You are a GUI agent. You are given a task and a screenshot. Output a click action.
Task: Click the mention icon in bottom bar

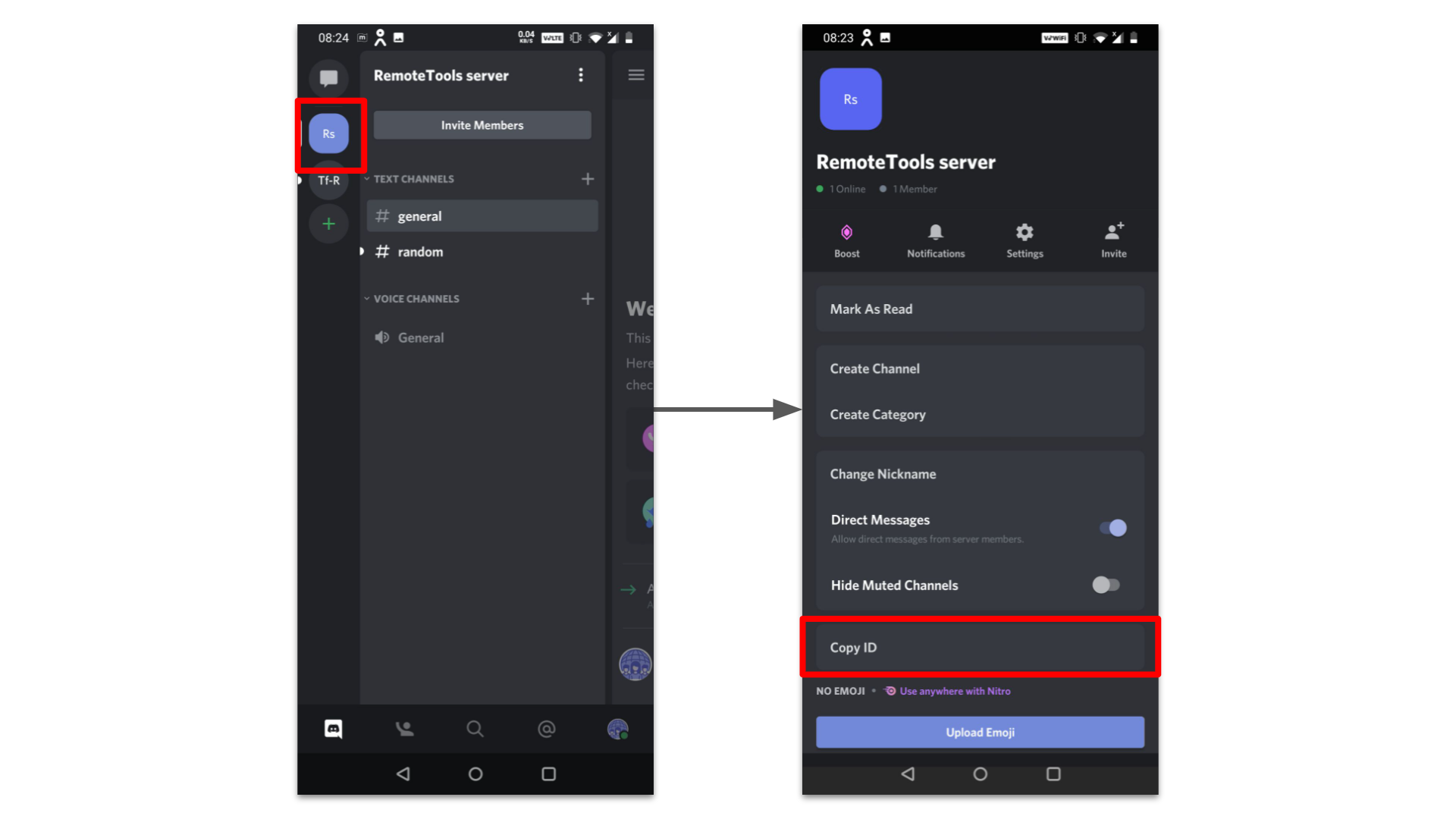[547, 728]
